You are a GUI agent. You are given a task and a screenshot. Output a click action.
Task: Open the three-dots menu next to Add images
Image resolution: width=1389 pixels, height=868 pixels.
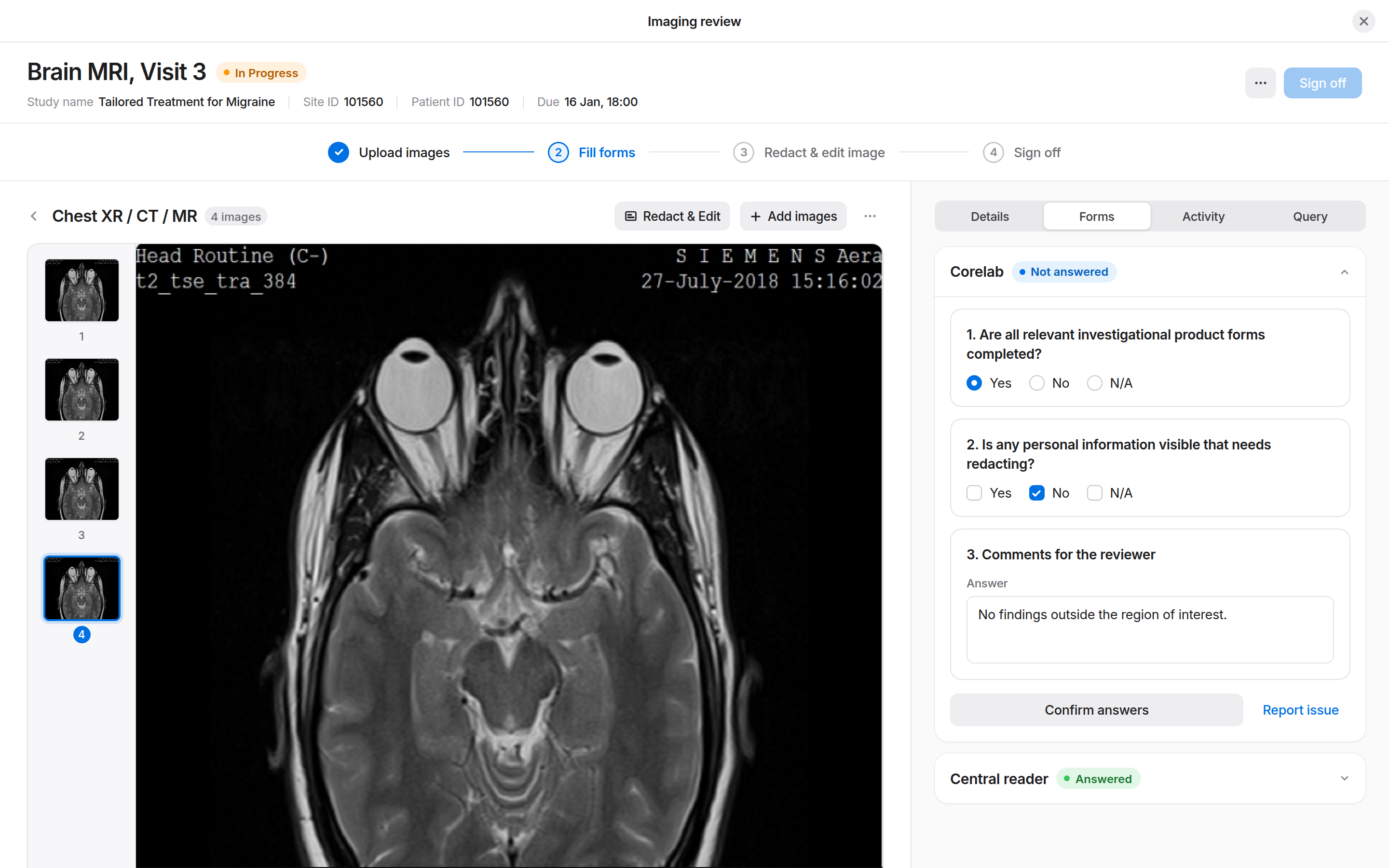click(870, 216)
